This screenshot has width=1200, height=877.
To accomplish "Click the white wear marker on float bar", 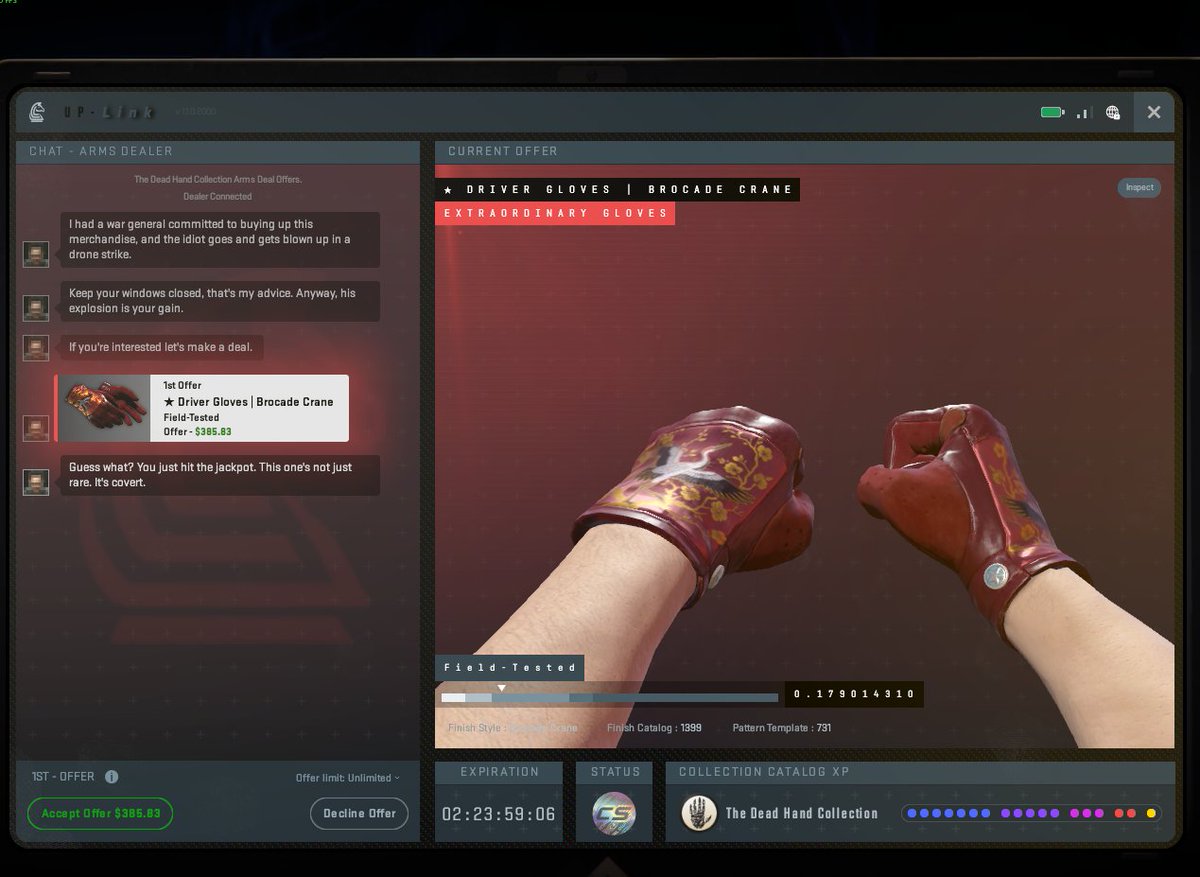I will tap(502, 688).
